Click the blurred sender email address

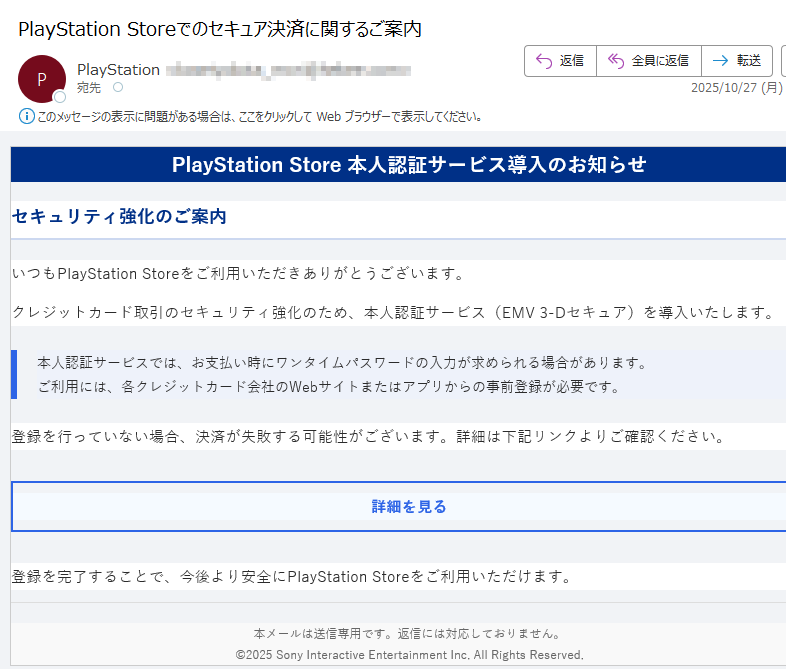point(288,70)
